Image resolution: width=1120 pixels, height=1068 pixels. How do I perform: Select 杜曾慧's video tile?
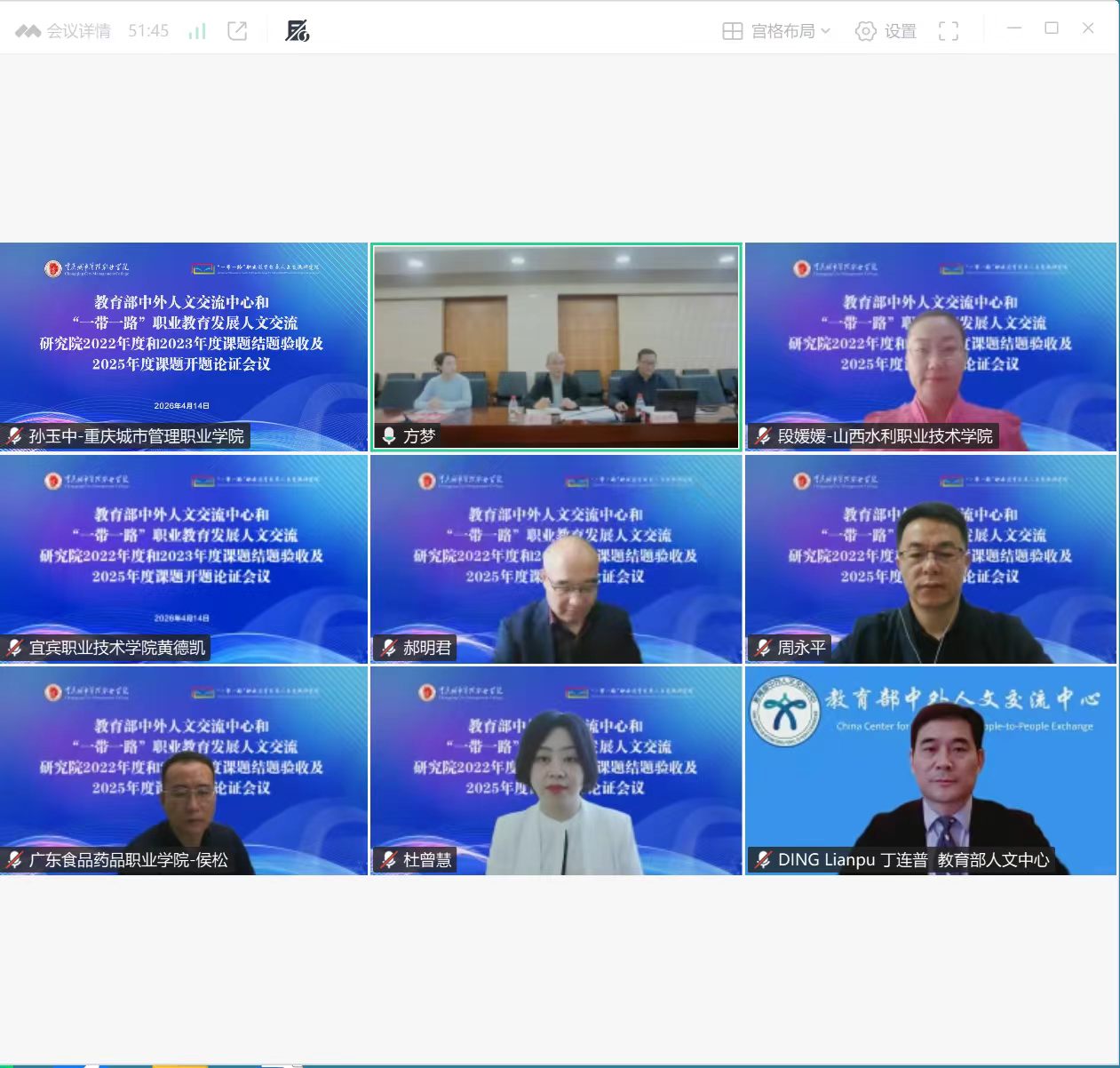point(556,770)
